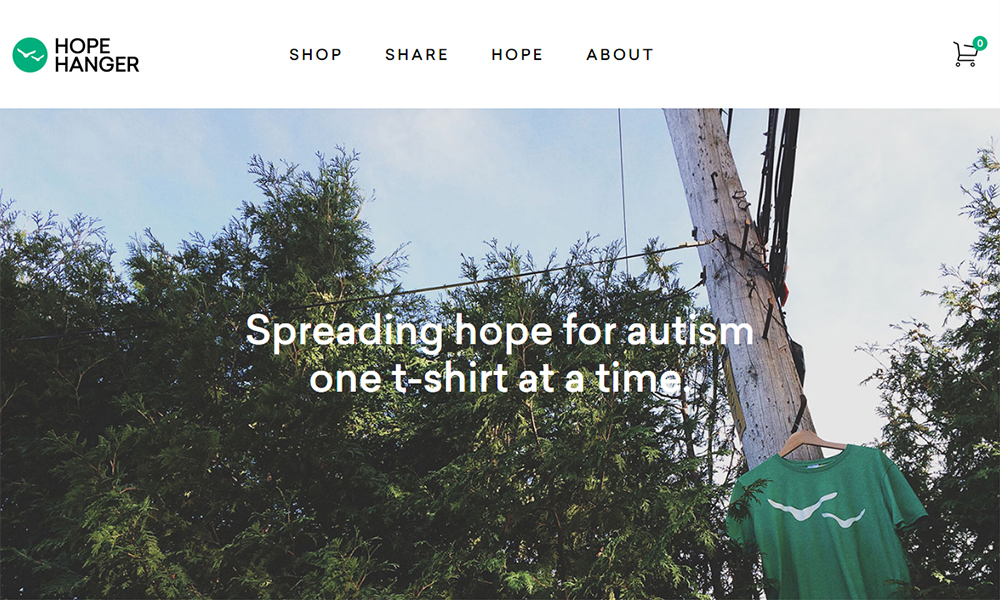Click the cart item count badge
The image size is (1000, 600).
[980, 43]
